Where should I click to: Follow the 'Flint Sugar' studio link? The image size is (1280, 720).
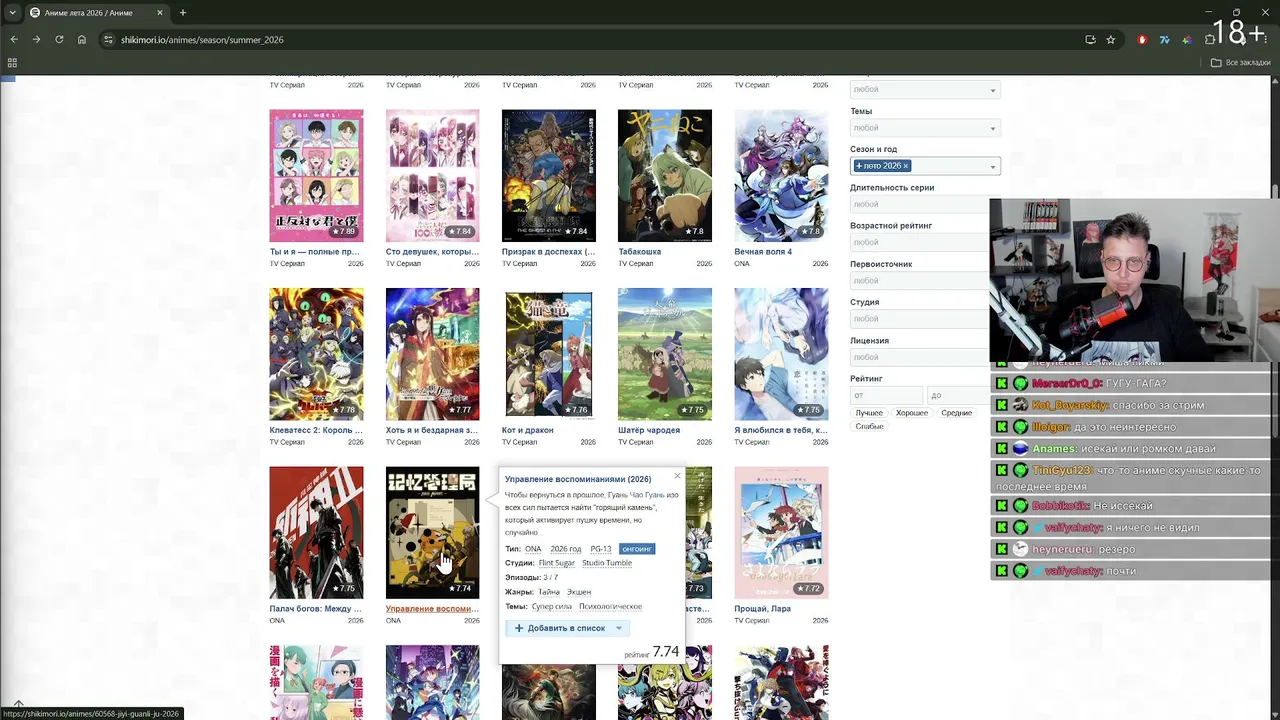(x=555, y=563)
